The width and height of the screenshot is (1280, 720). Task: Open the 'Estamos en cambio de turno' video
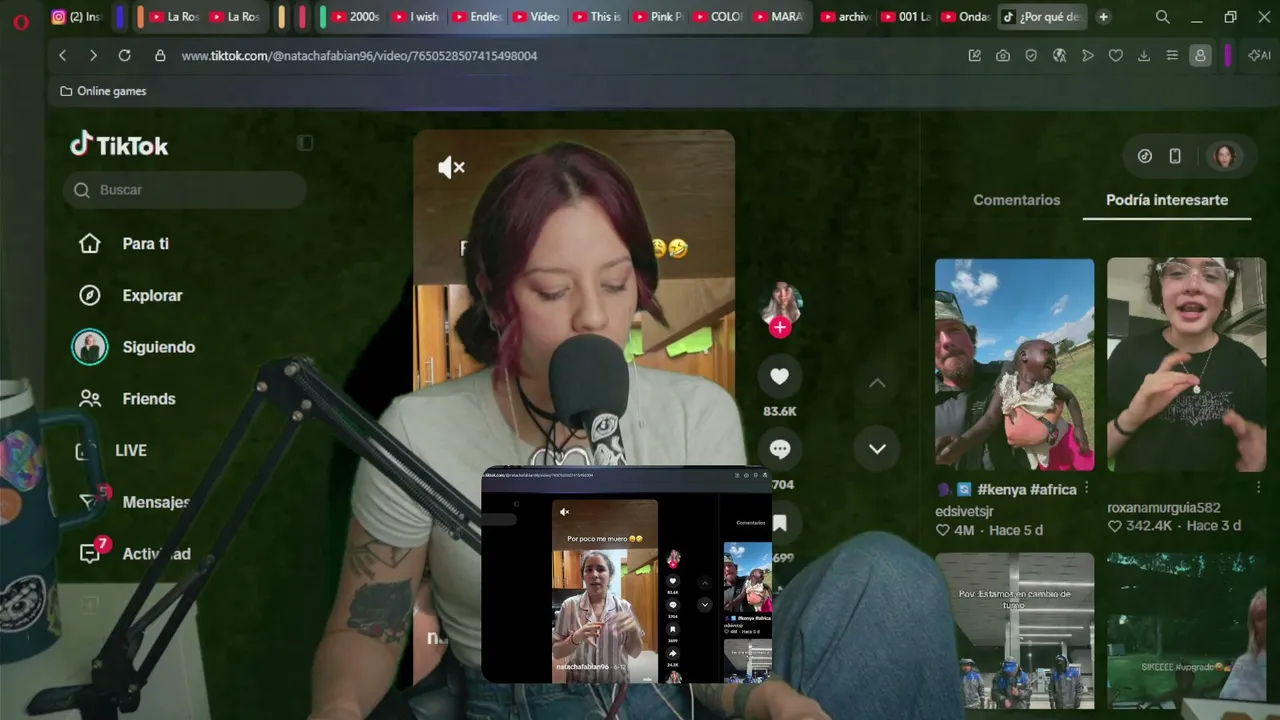pyautogui.click(x=1015, y=631)
